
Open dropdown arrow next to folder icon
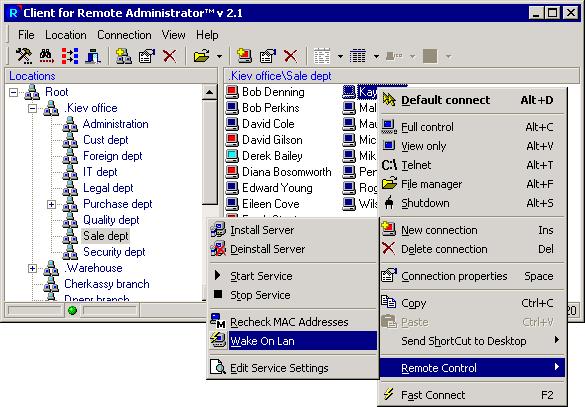pos(219,56)
